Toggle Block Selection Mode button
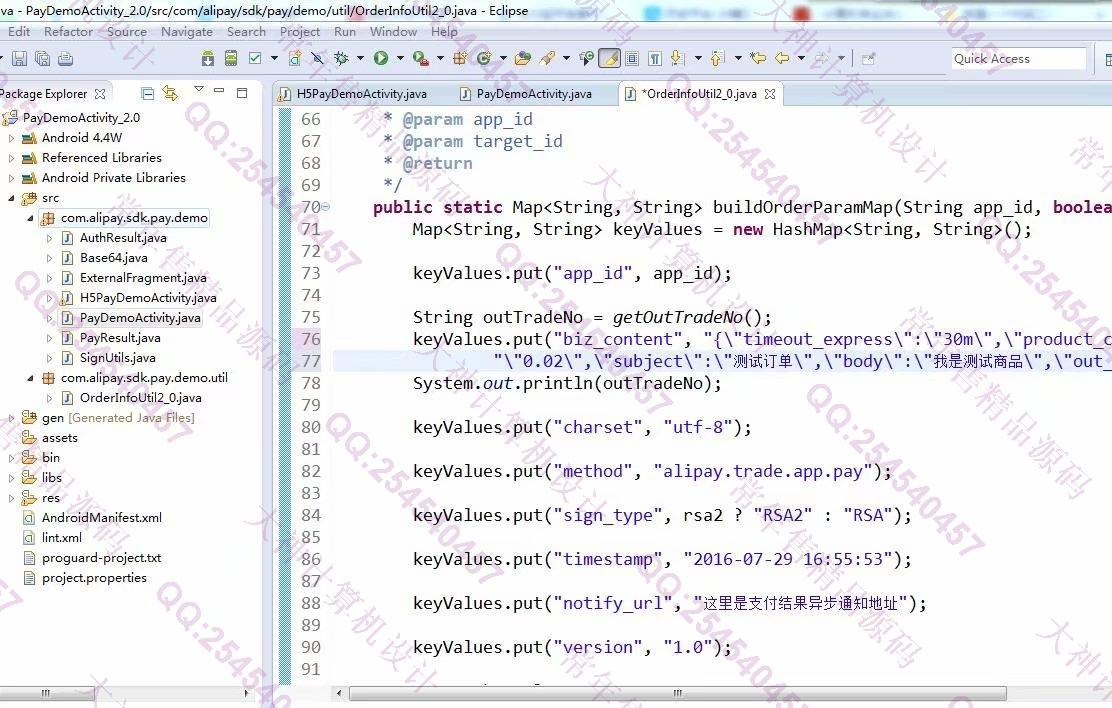Image resolution: width=1112 pixels, height=708 pixels. [632, 59]
